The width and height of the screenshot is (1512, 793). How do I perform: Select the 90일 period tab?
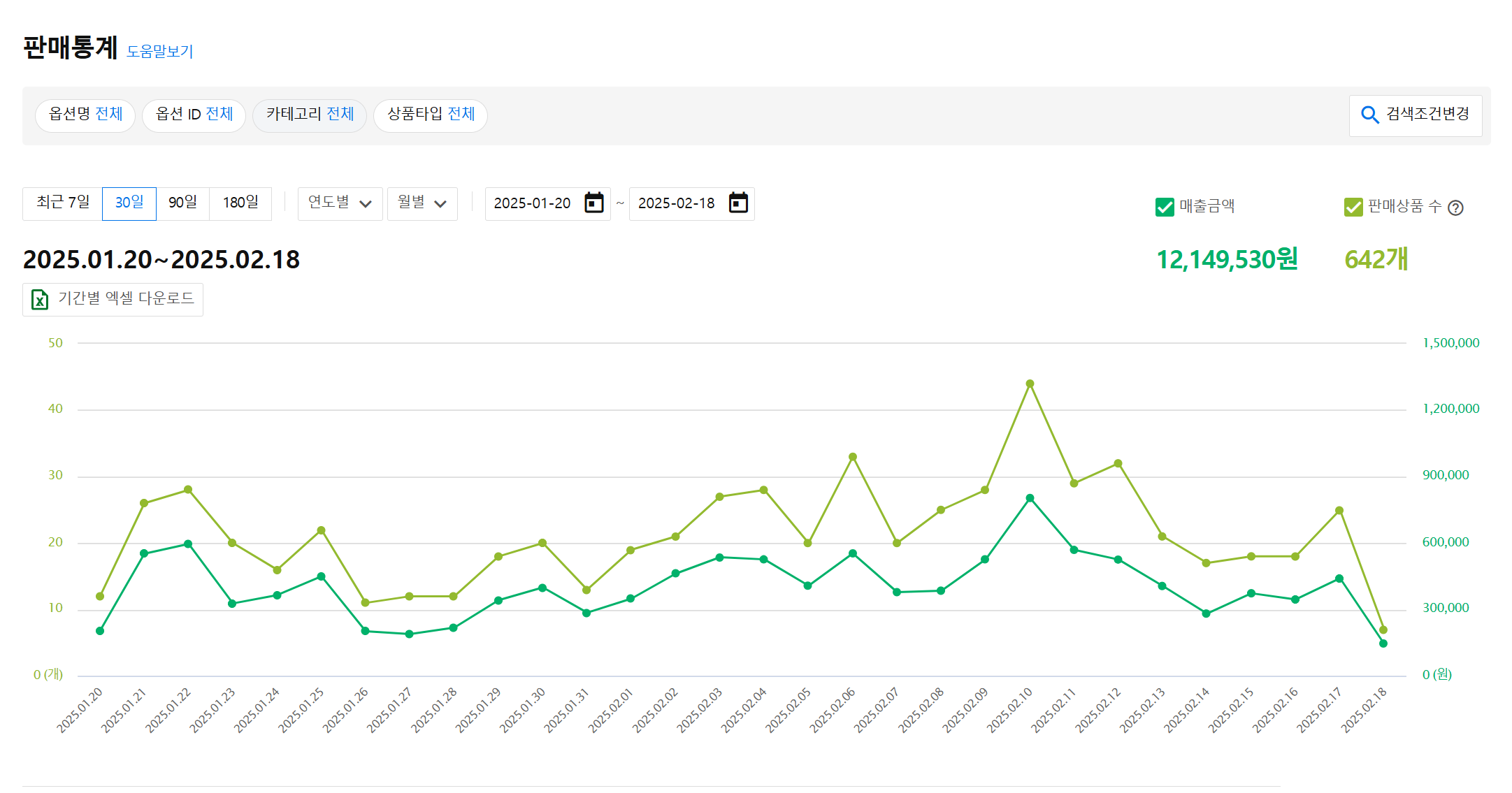point(182,203)
